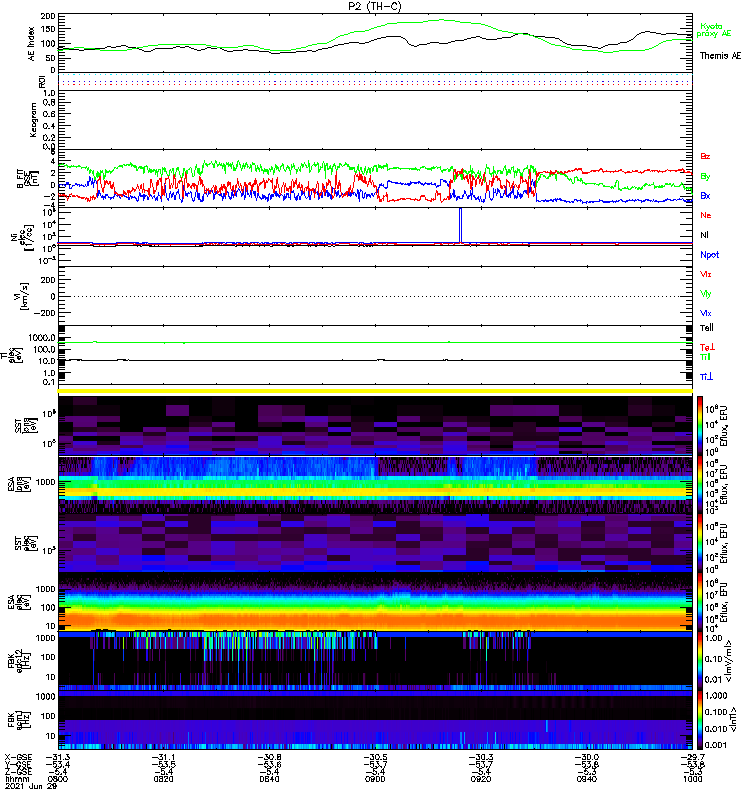Select the blue Bx legend label
The width and height of the screenshot is (750, 800).
coord(705,195)
